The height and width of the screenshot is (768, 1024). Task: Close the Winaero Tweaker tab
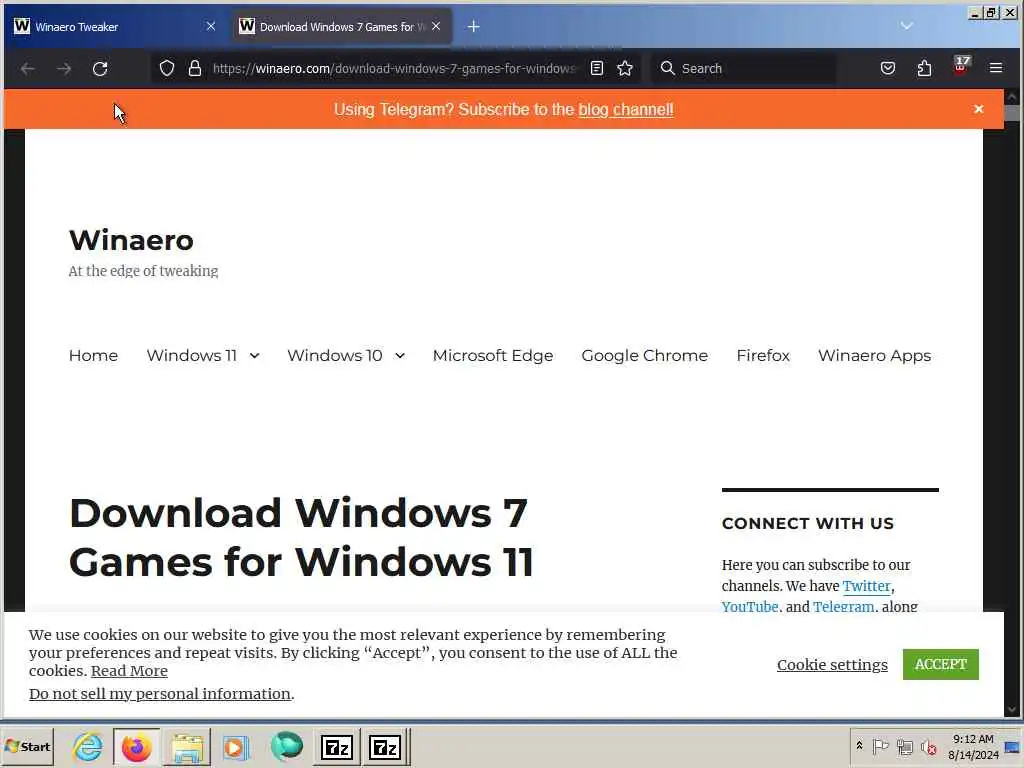click(210, 26)
